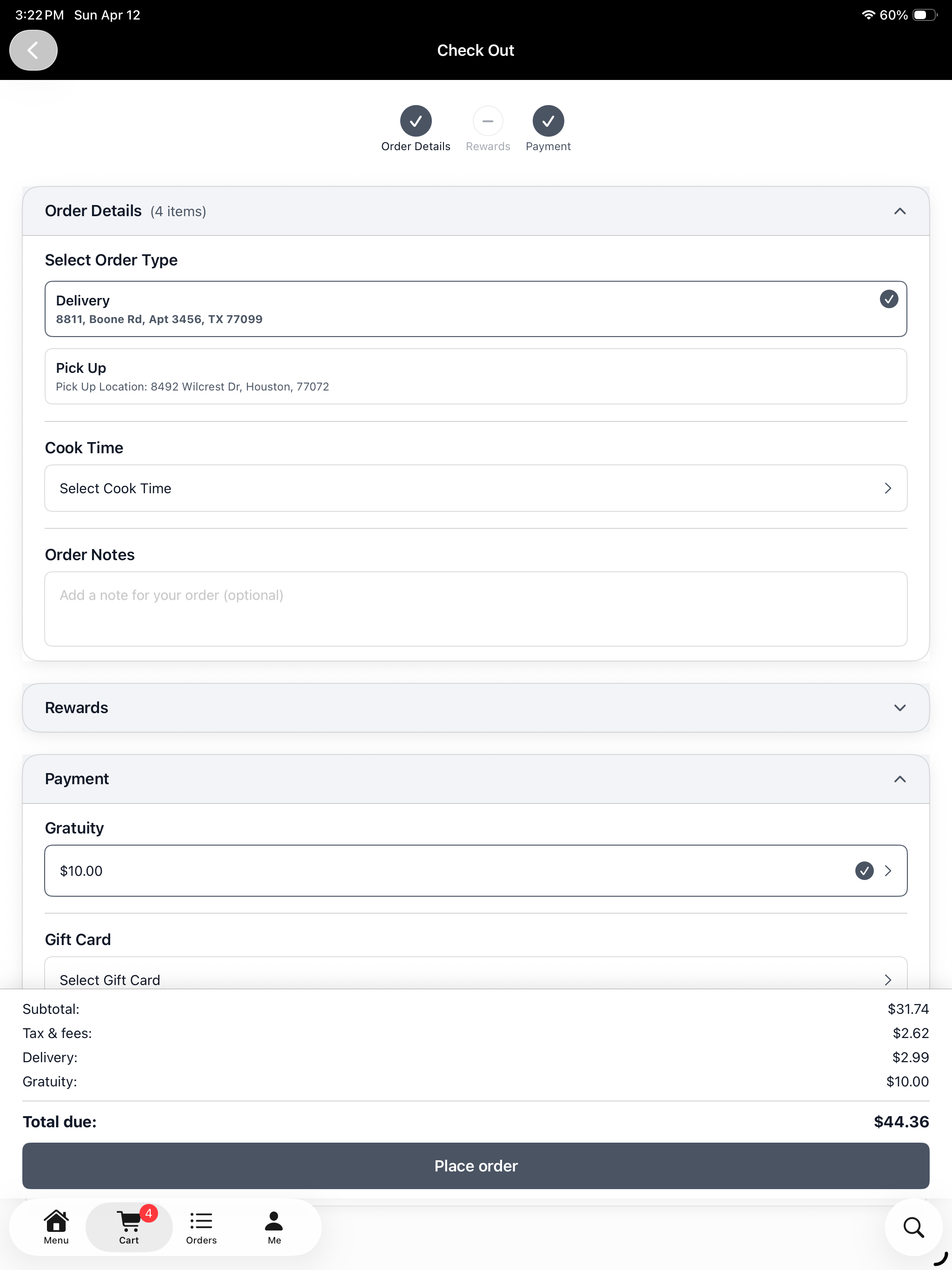Expand the Rewards section
This screenshot has width=952, height=1270.
point(900,708)
